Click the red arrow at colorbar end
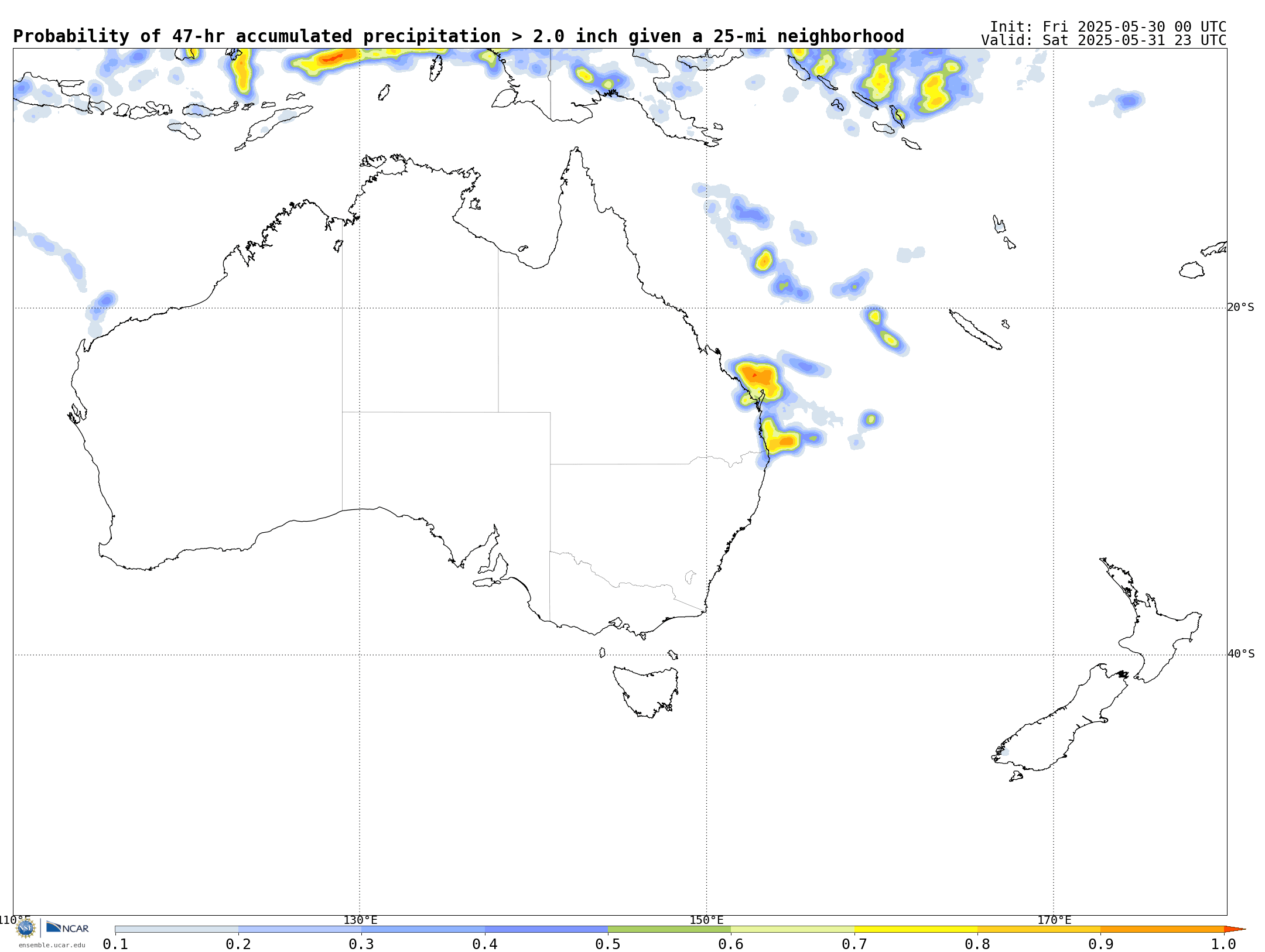The width and height of the screenshot is (1265, 952). pos(1234,929)
